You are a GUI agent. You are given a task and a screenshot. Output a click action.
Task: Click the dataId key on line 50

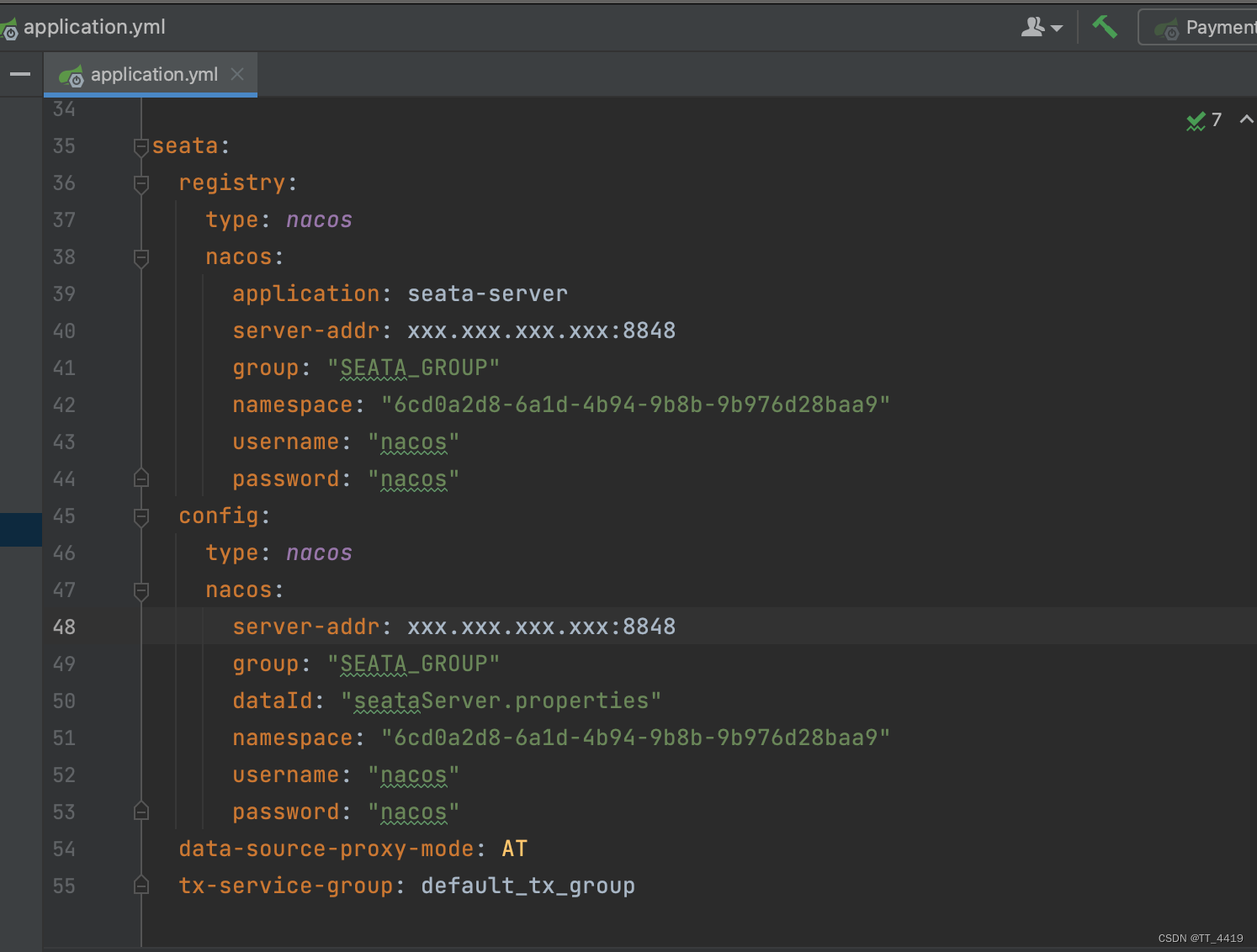(273, 701)
